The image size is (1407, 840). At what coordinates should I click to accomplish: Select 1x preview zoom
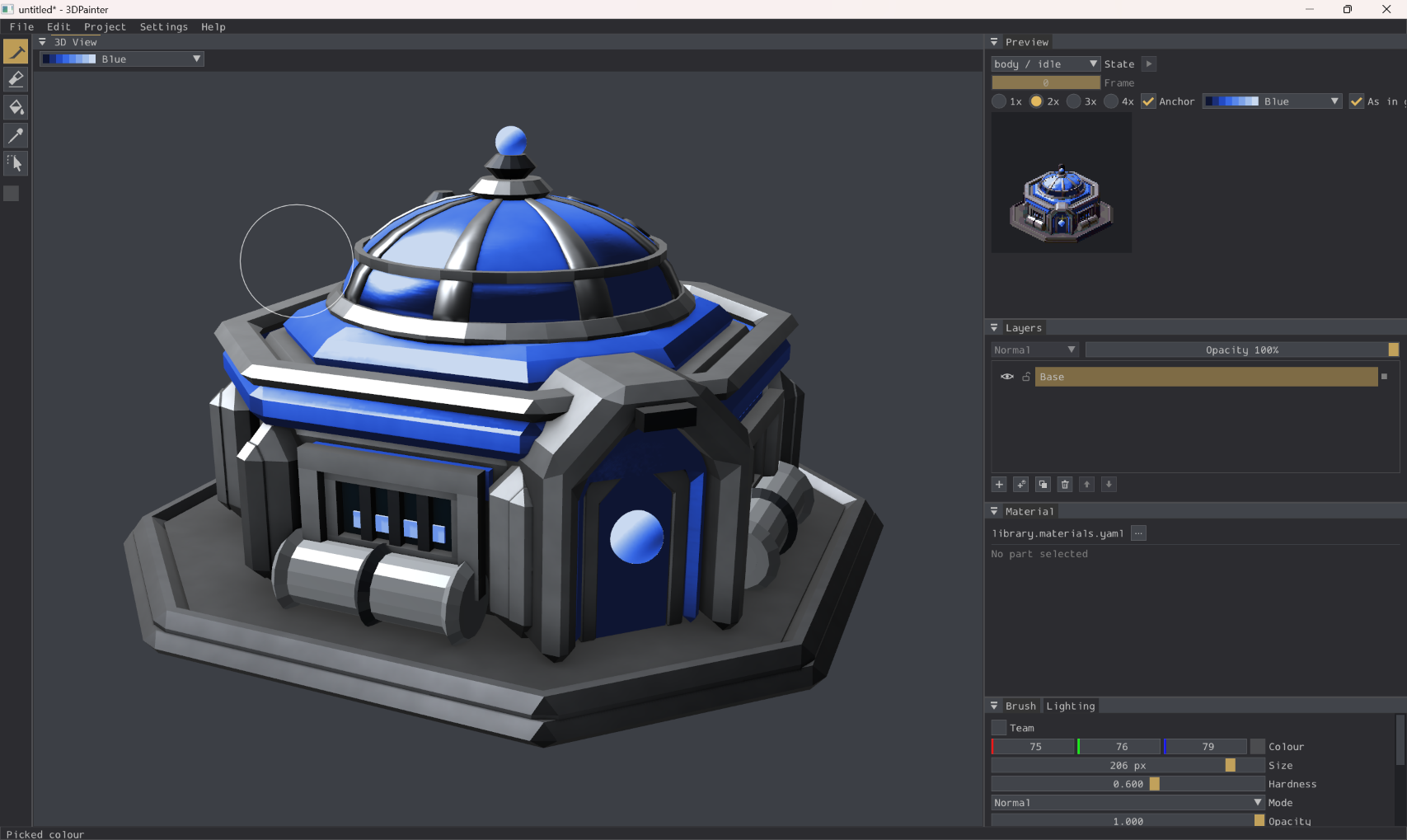click(999, 101)
